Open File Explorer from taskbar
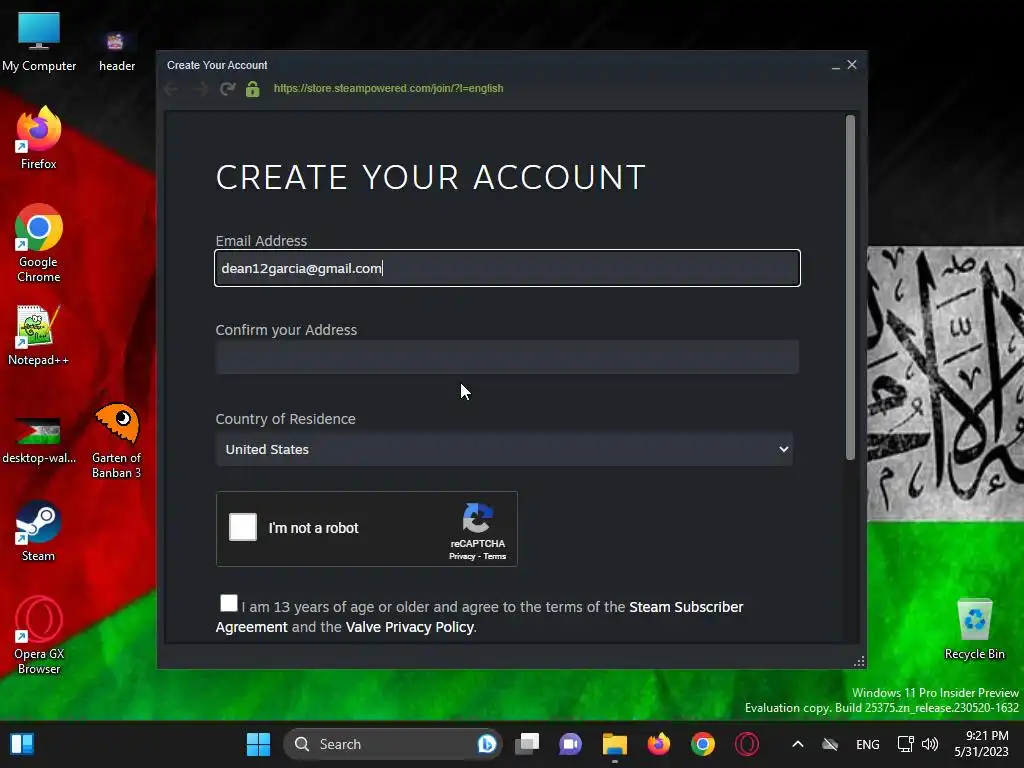 coord(615,744)
